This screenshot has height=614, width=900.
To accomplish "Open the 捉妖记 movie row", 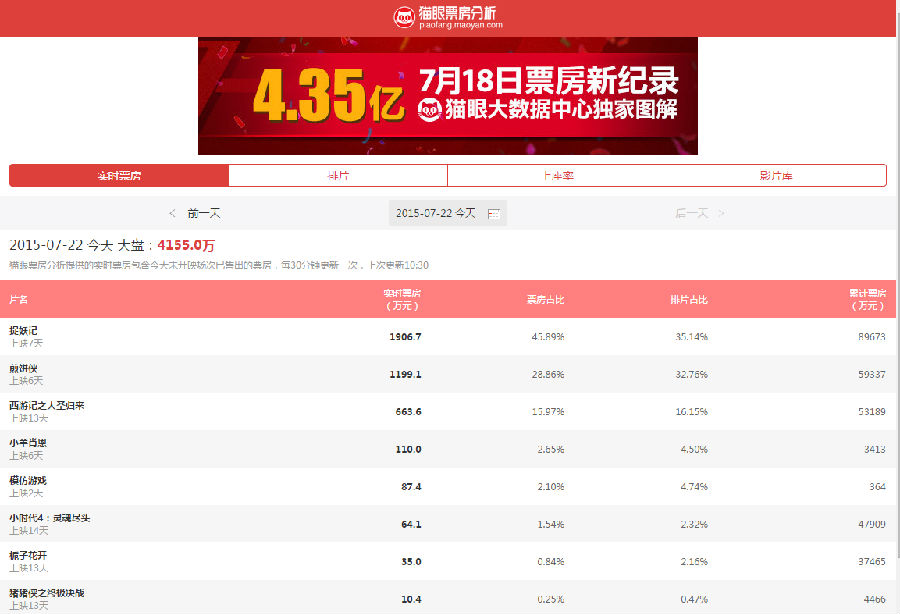I will 448,336.
